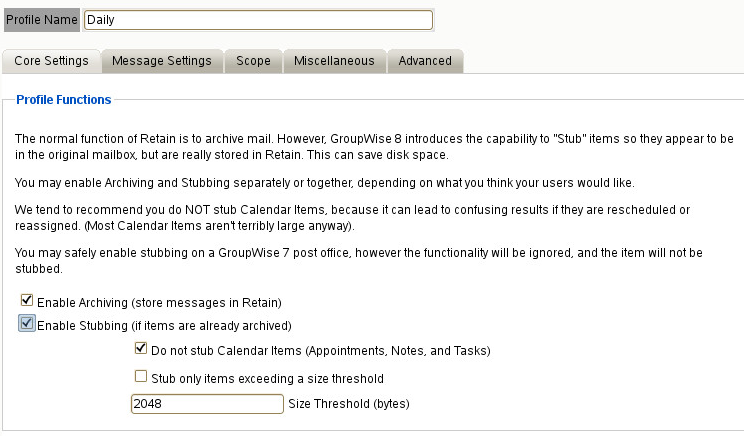This screenshot has height=436, width=744.
Task: Open the Message Settings tab
Action: tap(161, 61)
